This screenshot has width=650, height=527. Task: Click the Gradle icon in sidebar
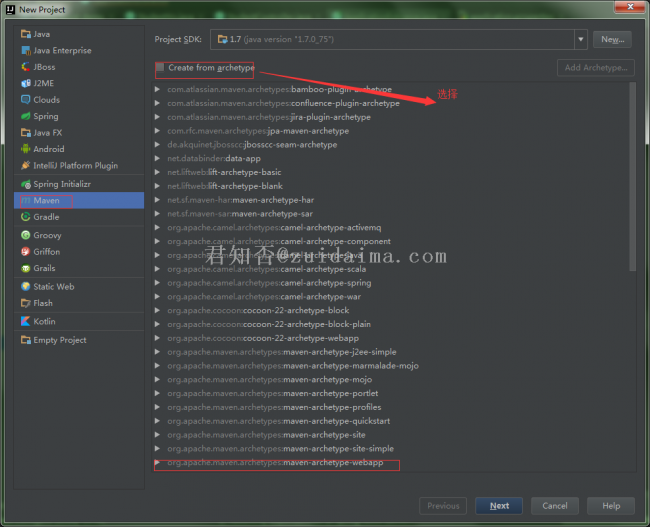[x=25, y=217]
